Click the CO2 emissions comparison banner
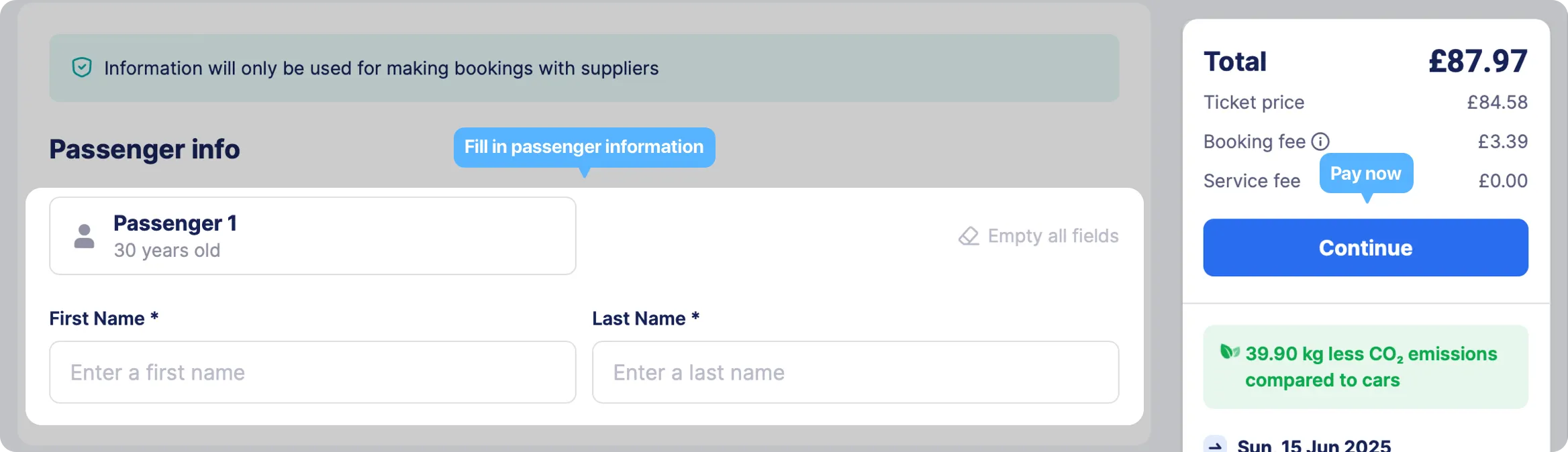1568x452 pixels. coord(1365,367)
